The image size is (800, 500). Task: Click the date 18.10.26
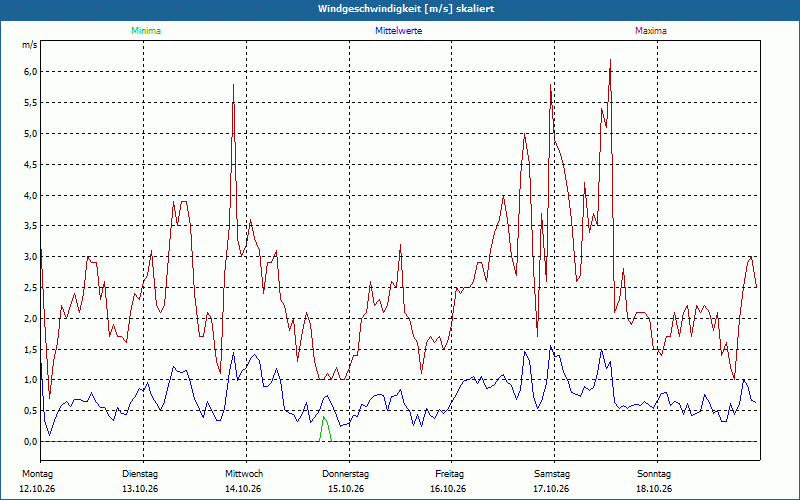pyautogui.click(x=654, y=489)
